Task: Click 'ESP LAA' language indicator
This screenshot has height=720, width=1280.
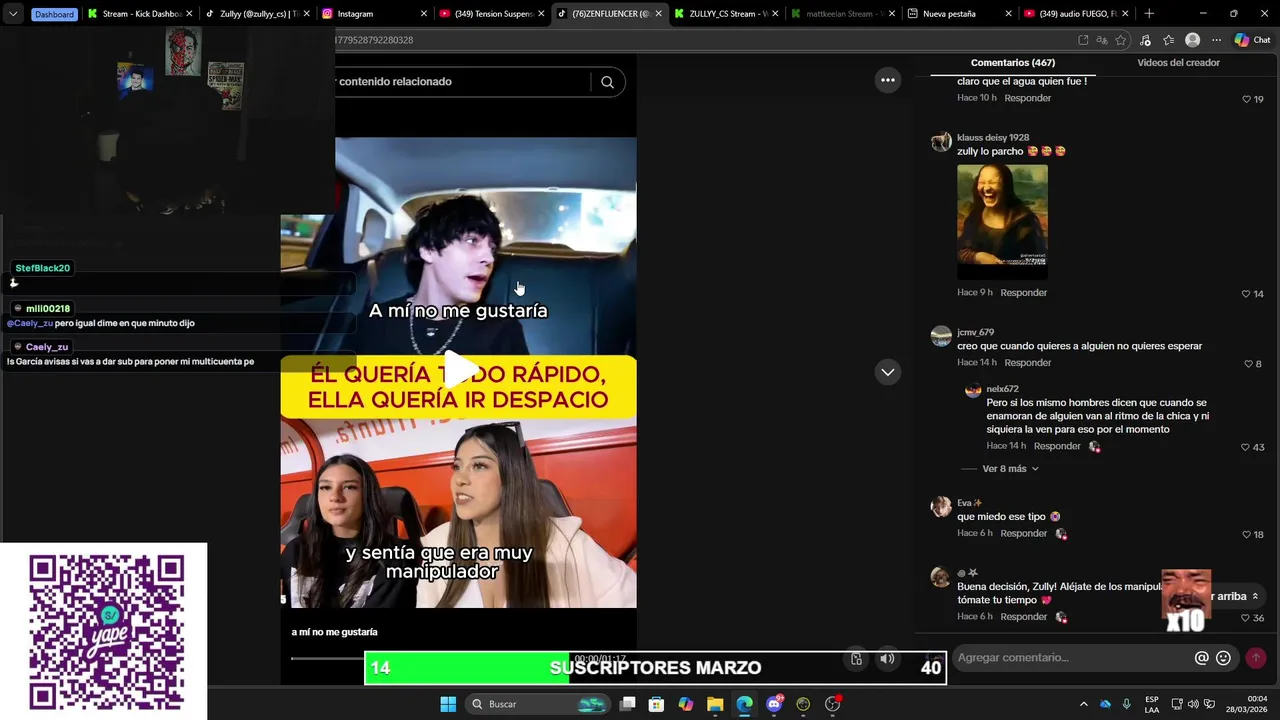Action: pyautogui.click(x=1152, y=704)
